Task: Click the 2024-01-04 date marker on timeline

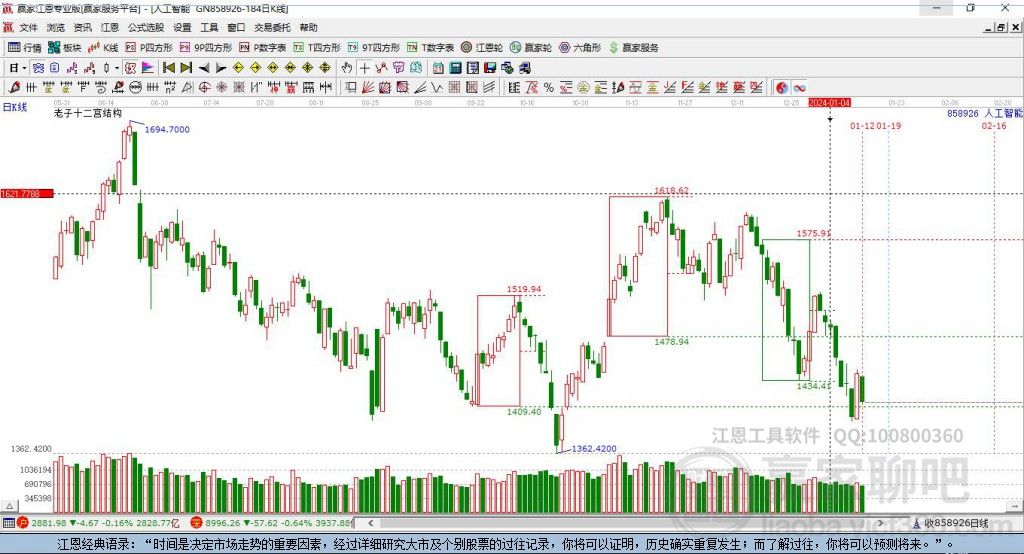Action: [829, 103]
